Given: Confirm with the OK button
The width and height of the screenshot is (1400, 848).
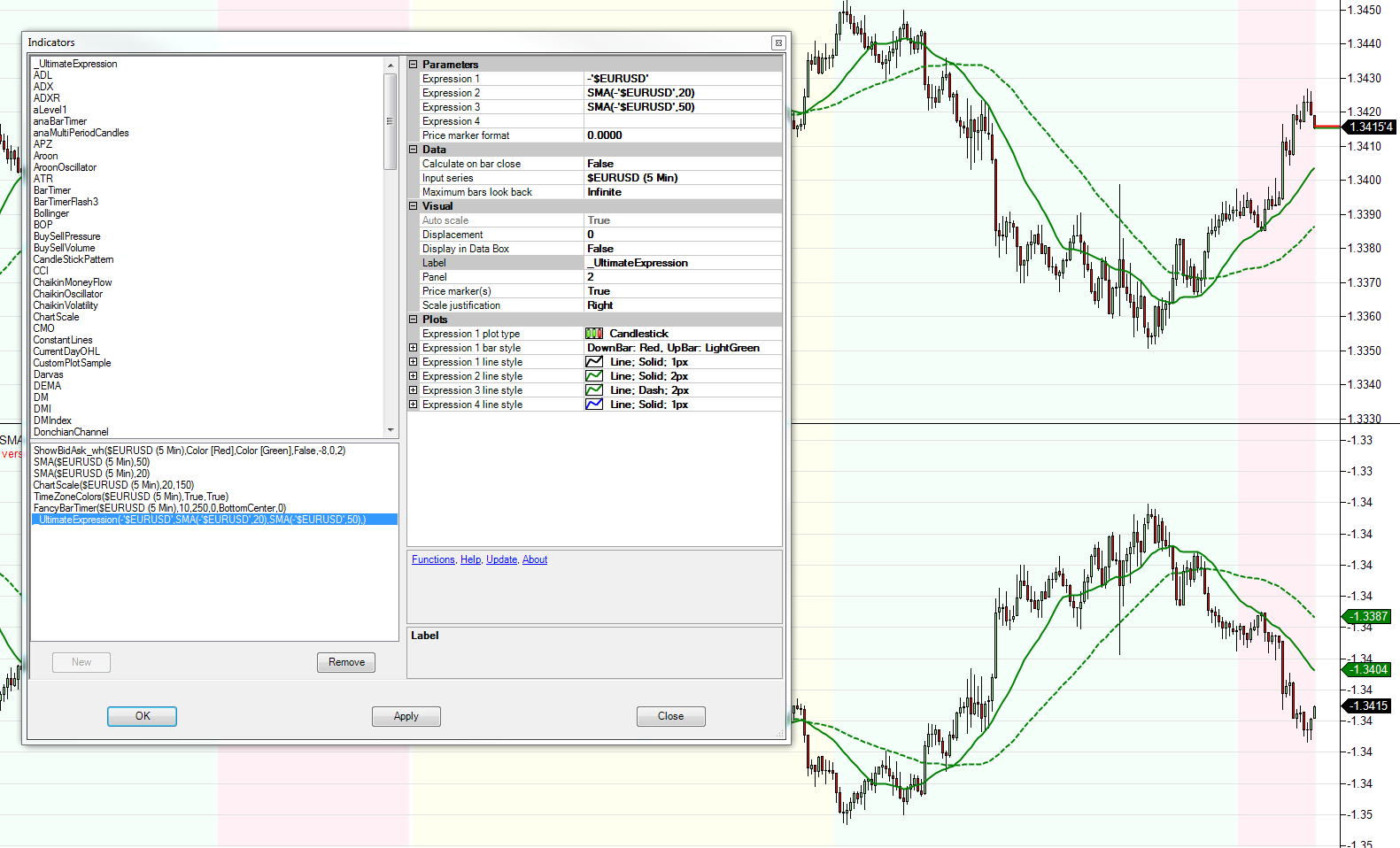Looking at the screenshot, I should click(143, 716).
